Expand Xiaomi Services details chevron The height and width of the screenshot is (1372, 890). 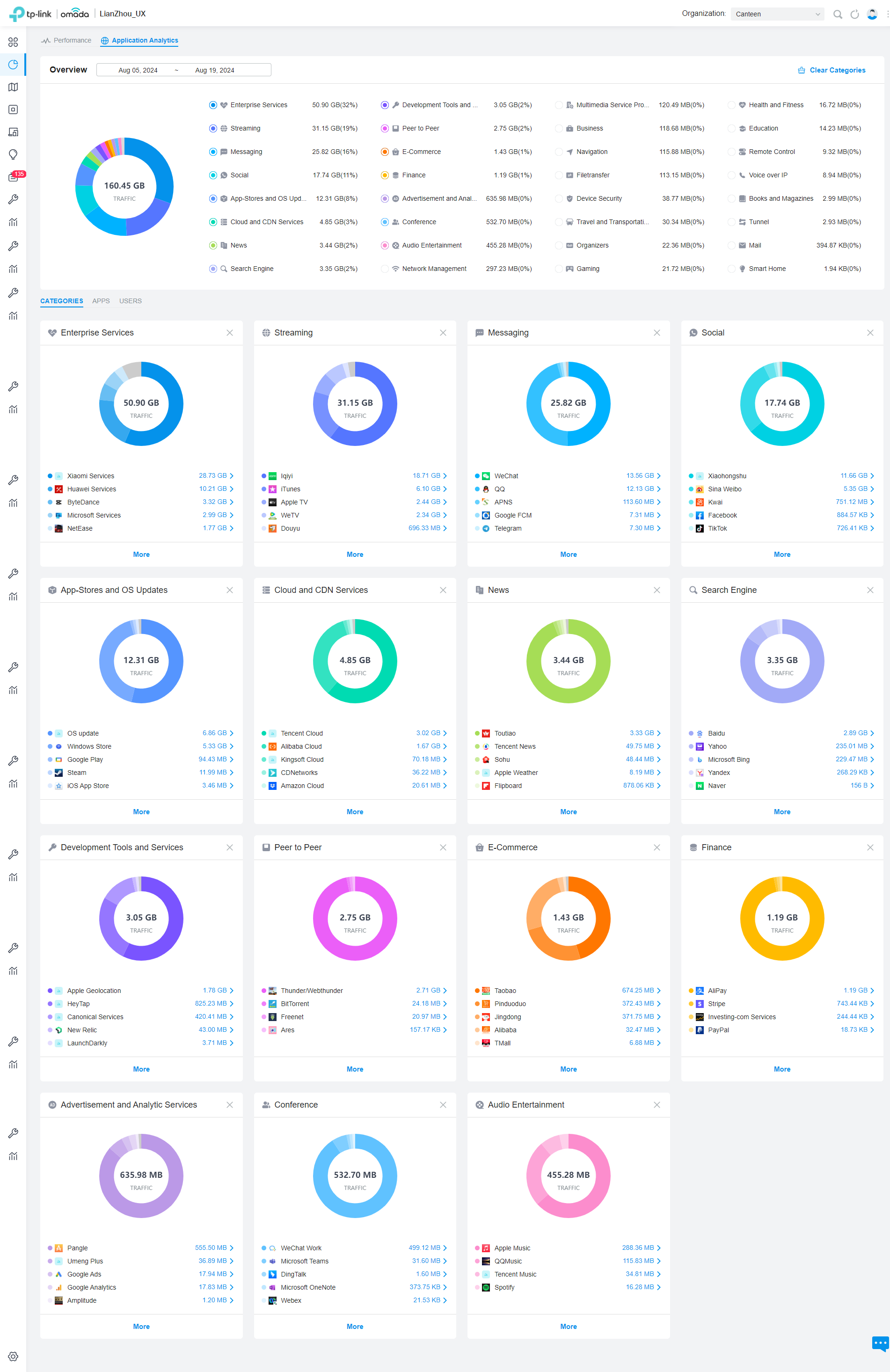tap(232, 476)
